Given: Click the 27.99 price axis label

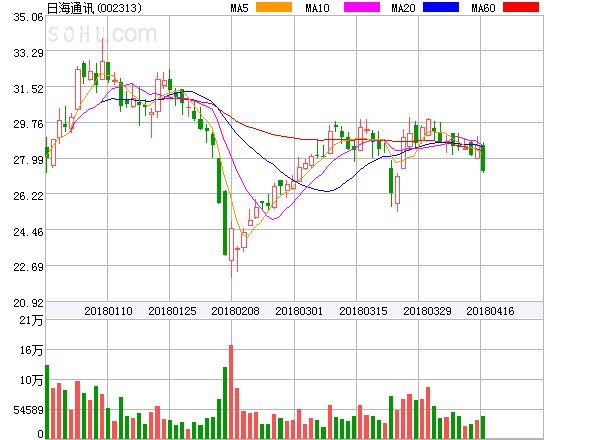Looking at the screenshot, I should point(29,160).
